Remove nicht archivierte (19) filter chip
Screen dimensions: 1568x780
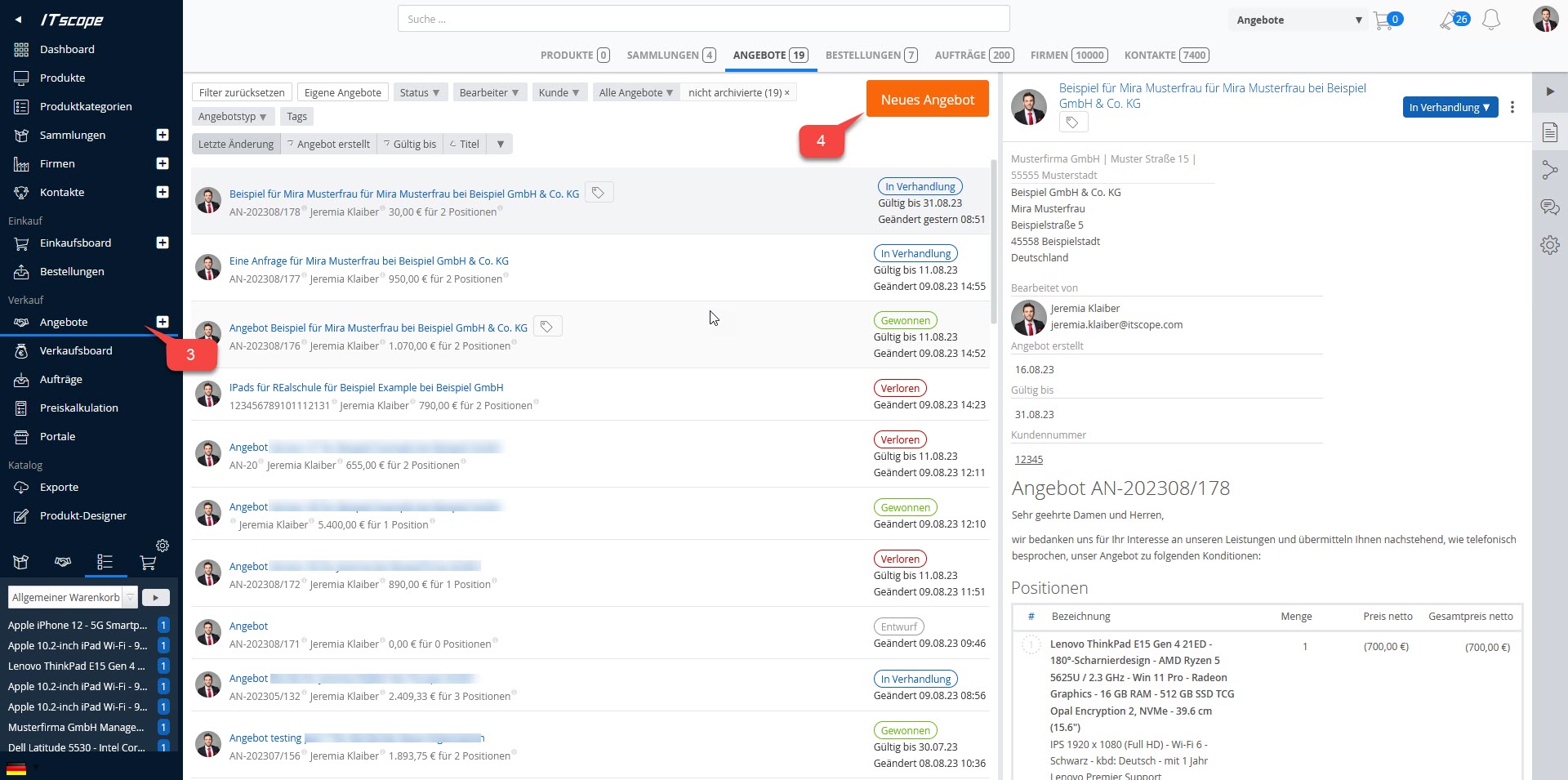787,93
